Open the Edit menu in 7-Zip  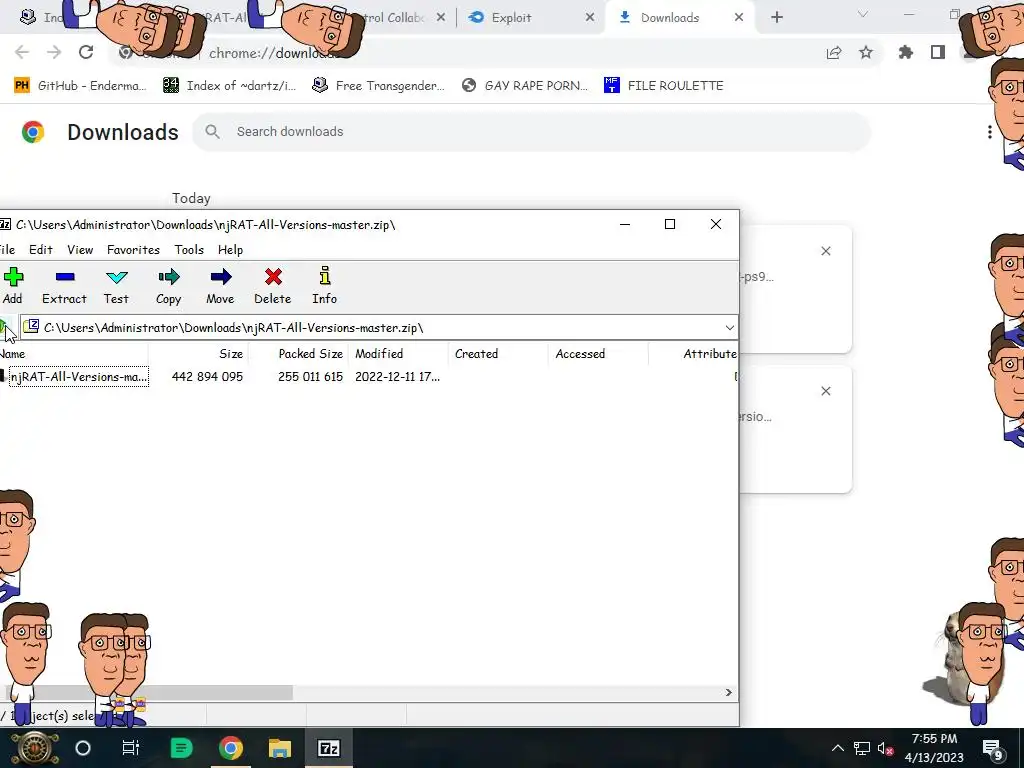point(40,249)
